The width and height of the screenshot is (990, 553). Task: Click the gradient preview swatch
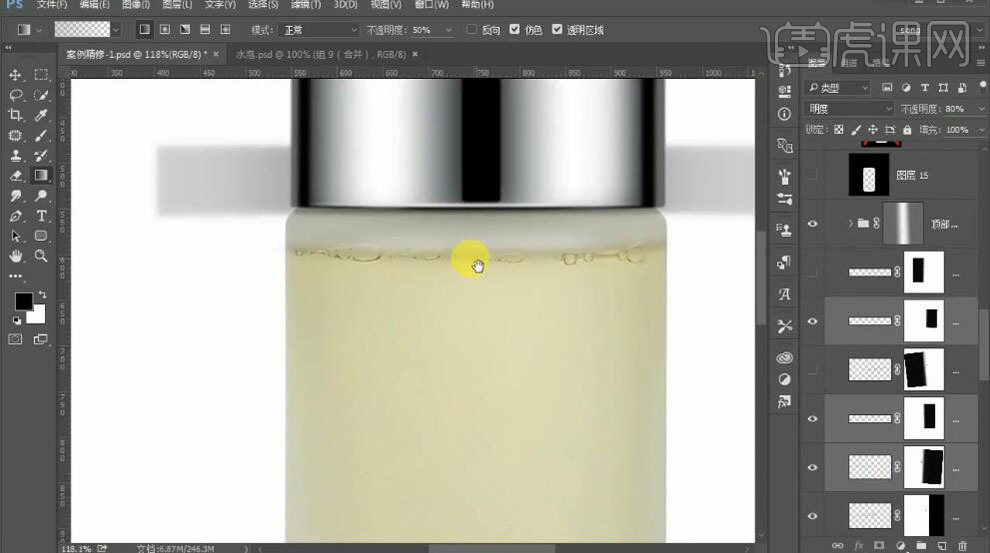click(82, 30)
